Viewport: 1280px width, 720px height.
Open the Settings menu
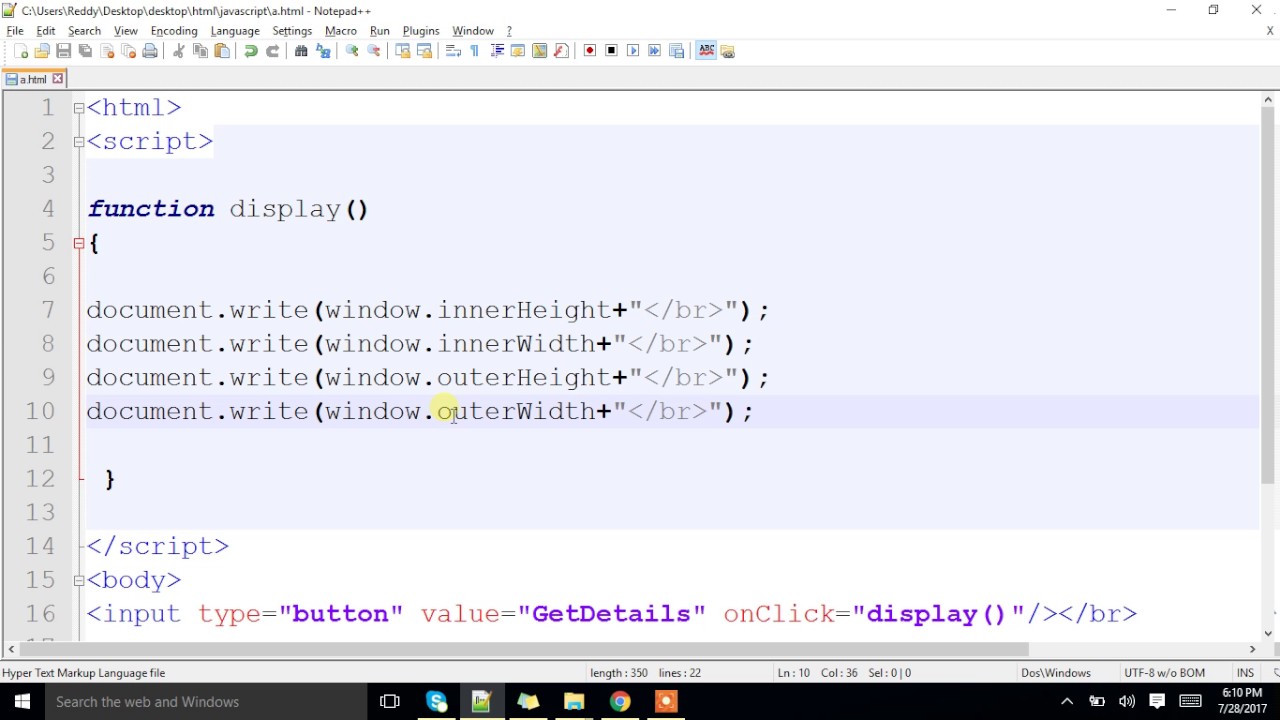(292, 31)
